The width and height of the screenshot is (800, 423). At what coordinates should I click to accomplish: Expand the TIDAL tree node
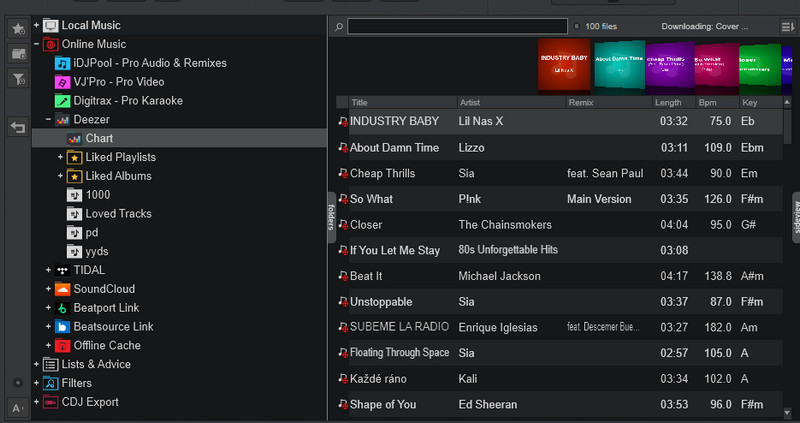coord(48,270)
